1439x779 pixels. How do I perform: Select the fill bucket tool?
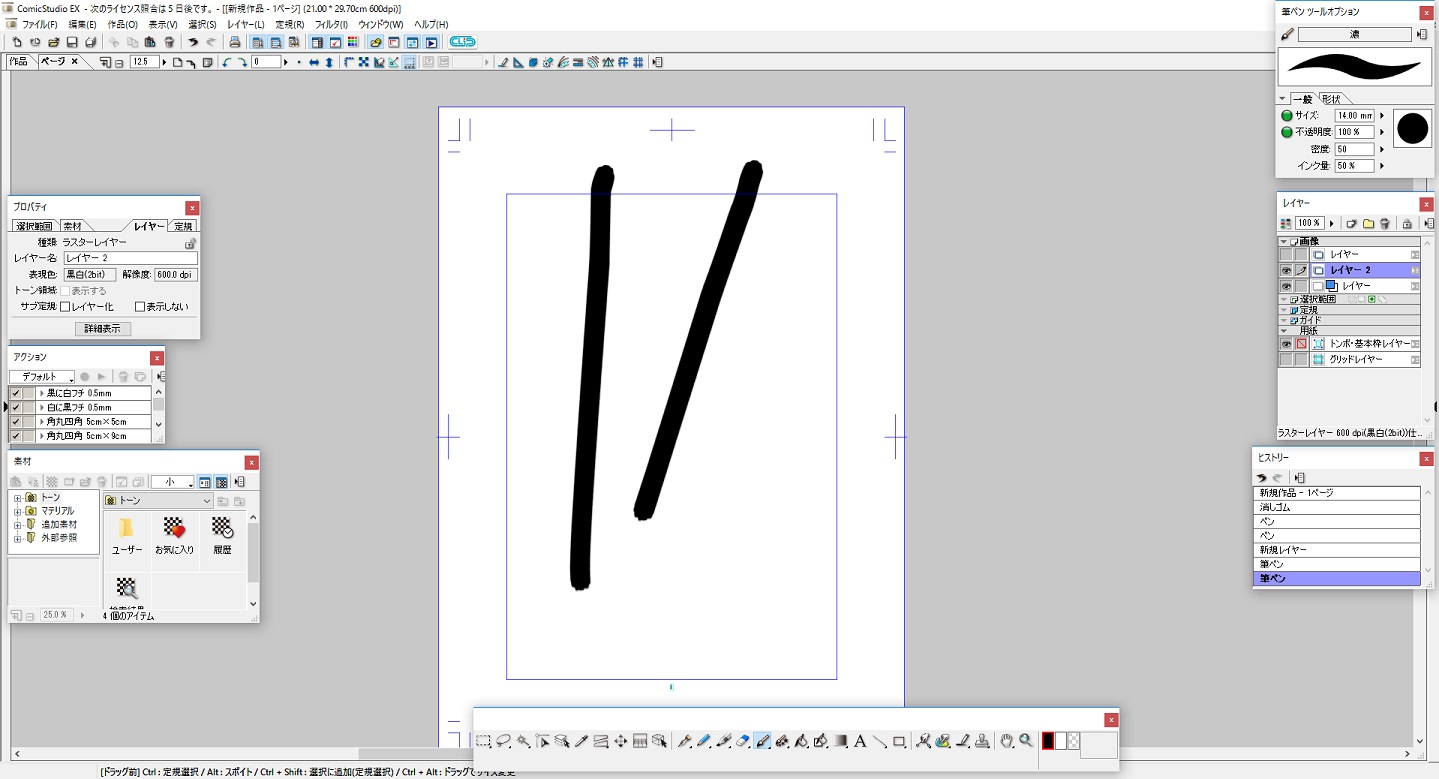point(801,741)
